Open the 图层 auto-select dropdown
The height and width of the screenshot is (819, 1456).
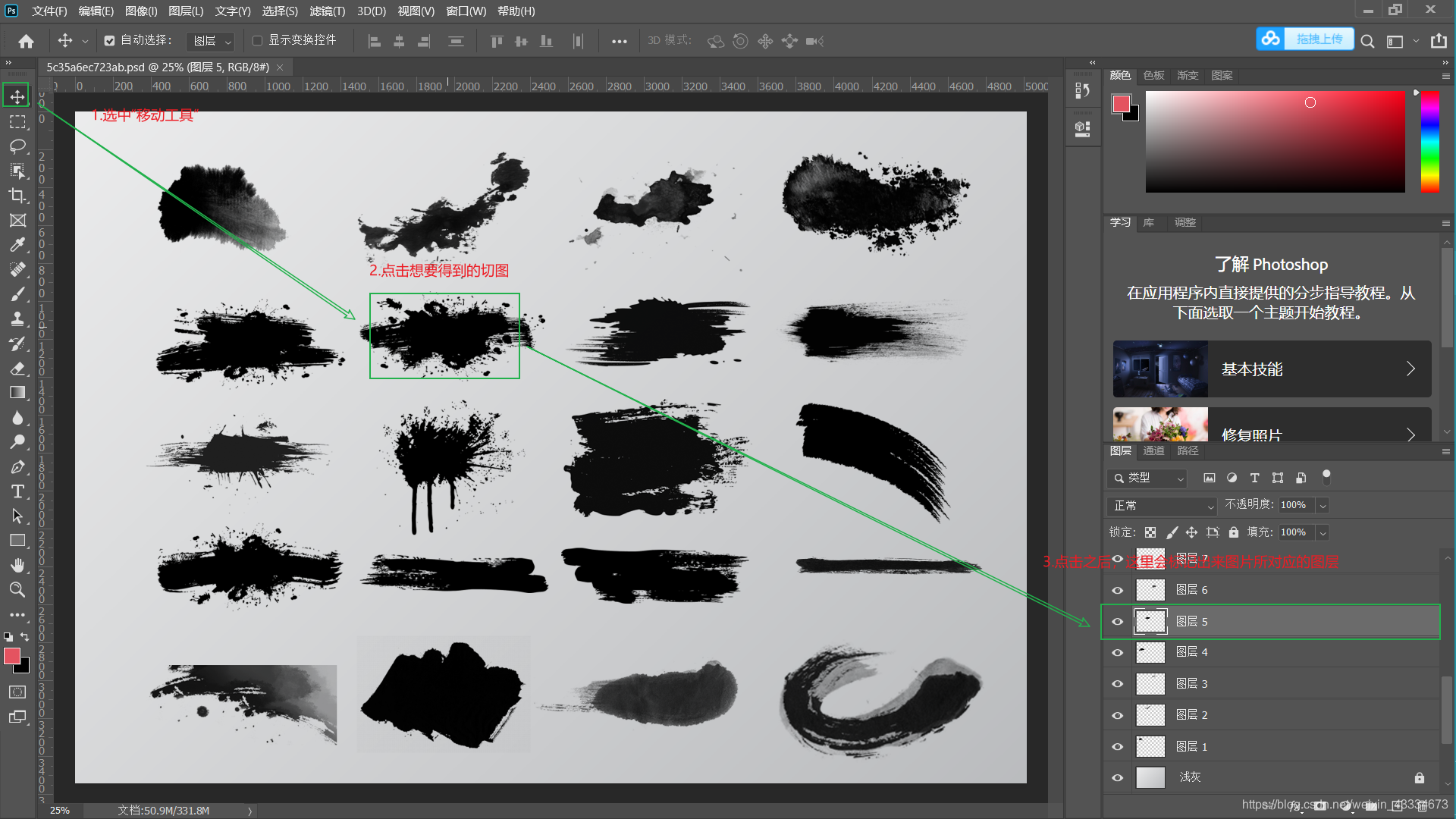coord(212,41)
